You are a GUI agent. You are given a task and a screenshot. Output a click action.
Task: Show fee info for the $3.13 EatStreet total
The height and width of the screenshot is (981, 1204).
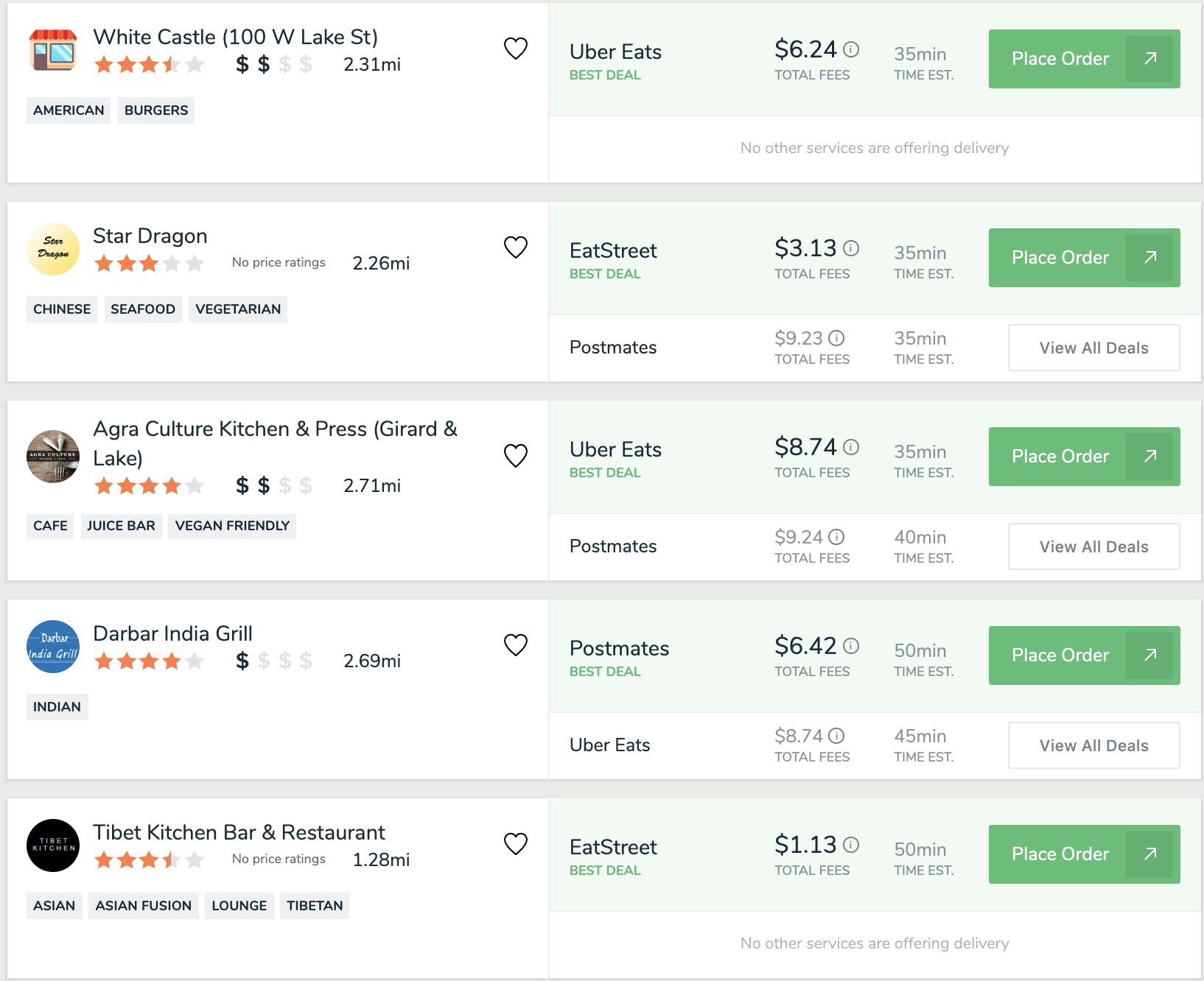[x=851, y=248]
